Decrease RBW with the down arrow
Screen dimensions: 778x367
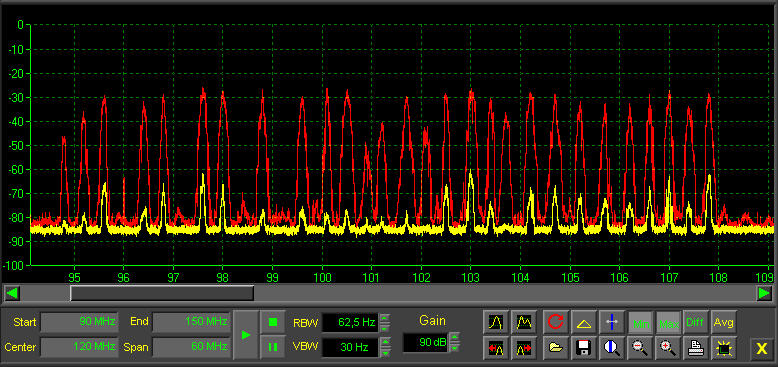385,327
